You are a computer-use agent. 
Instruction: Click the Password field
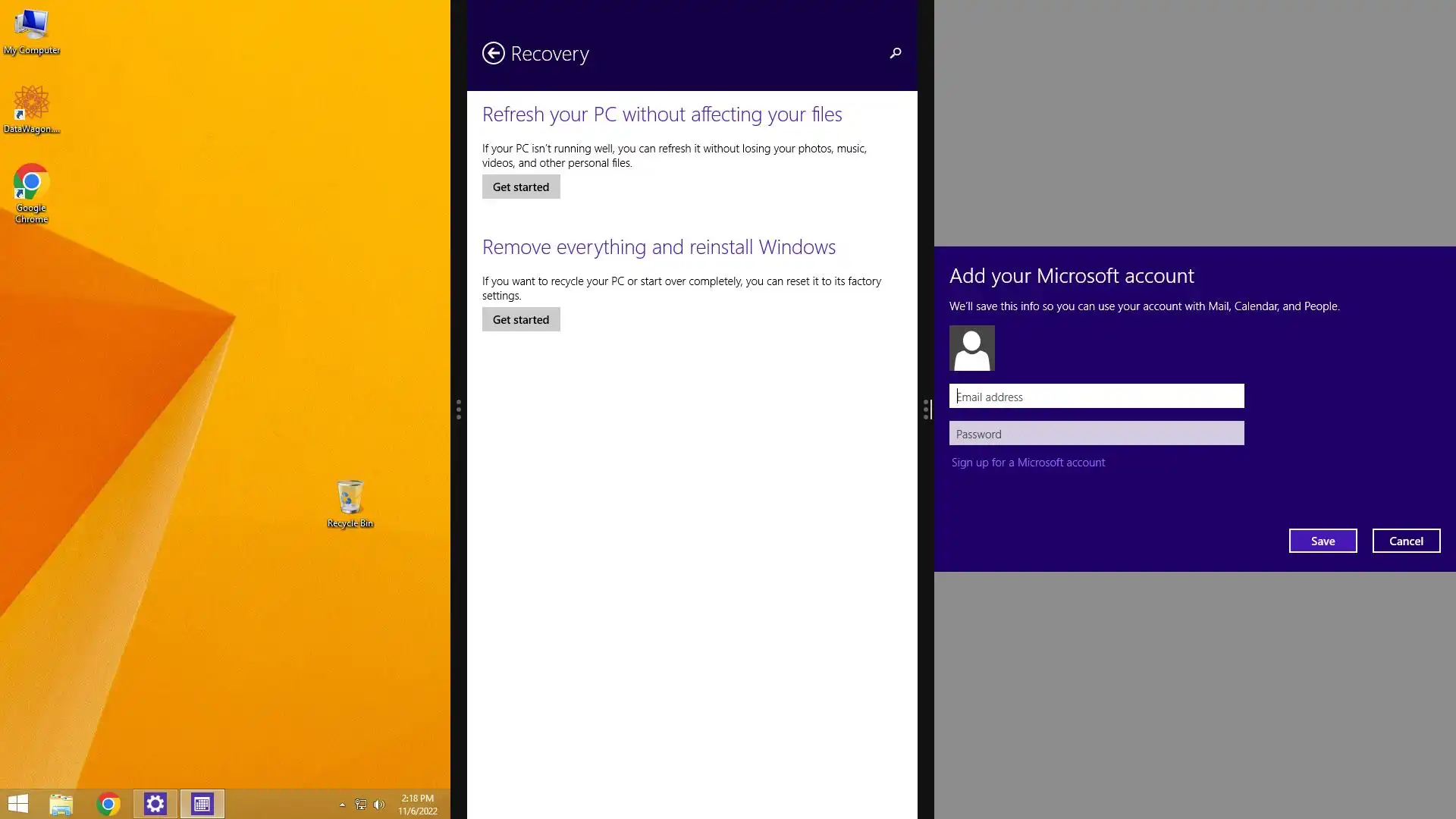pos(1096,434)
